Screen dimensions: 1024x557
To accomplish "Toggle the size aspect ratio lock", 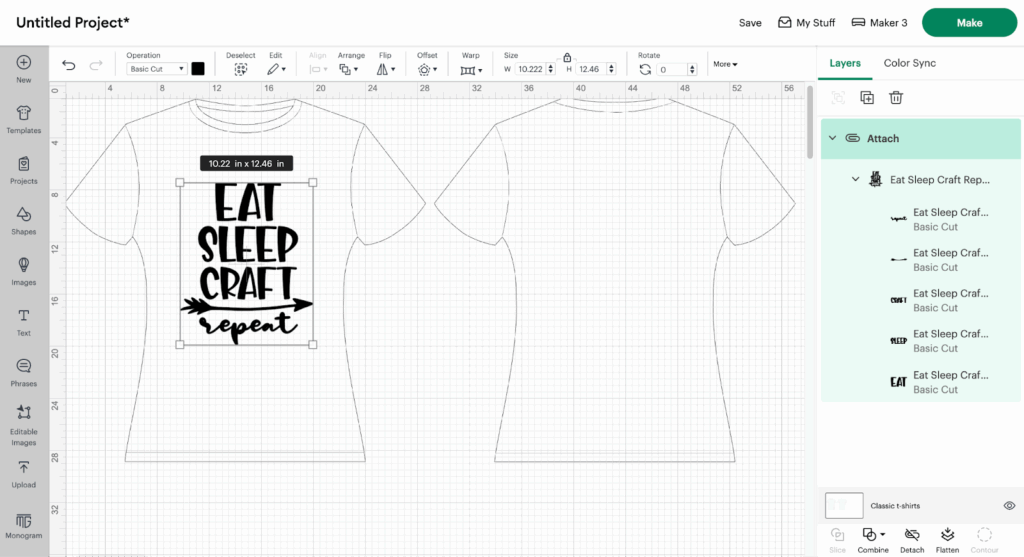I will pos(567,57).
